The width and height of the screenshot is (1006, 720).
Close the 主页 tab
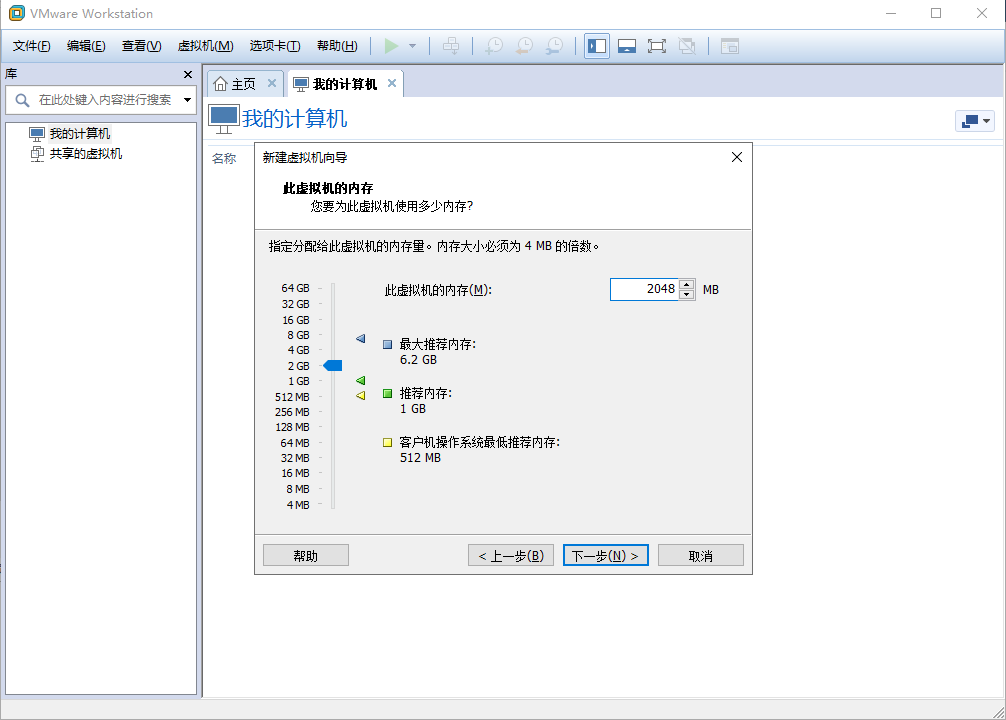[272, 83]
